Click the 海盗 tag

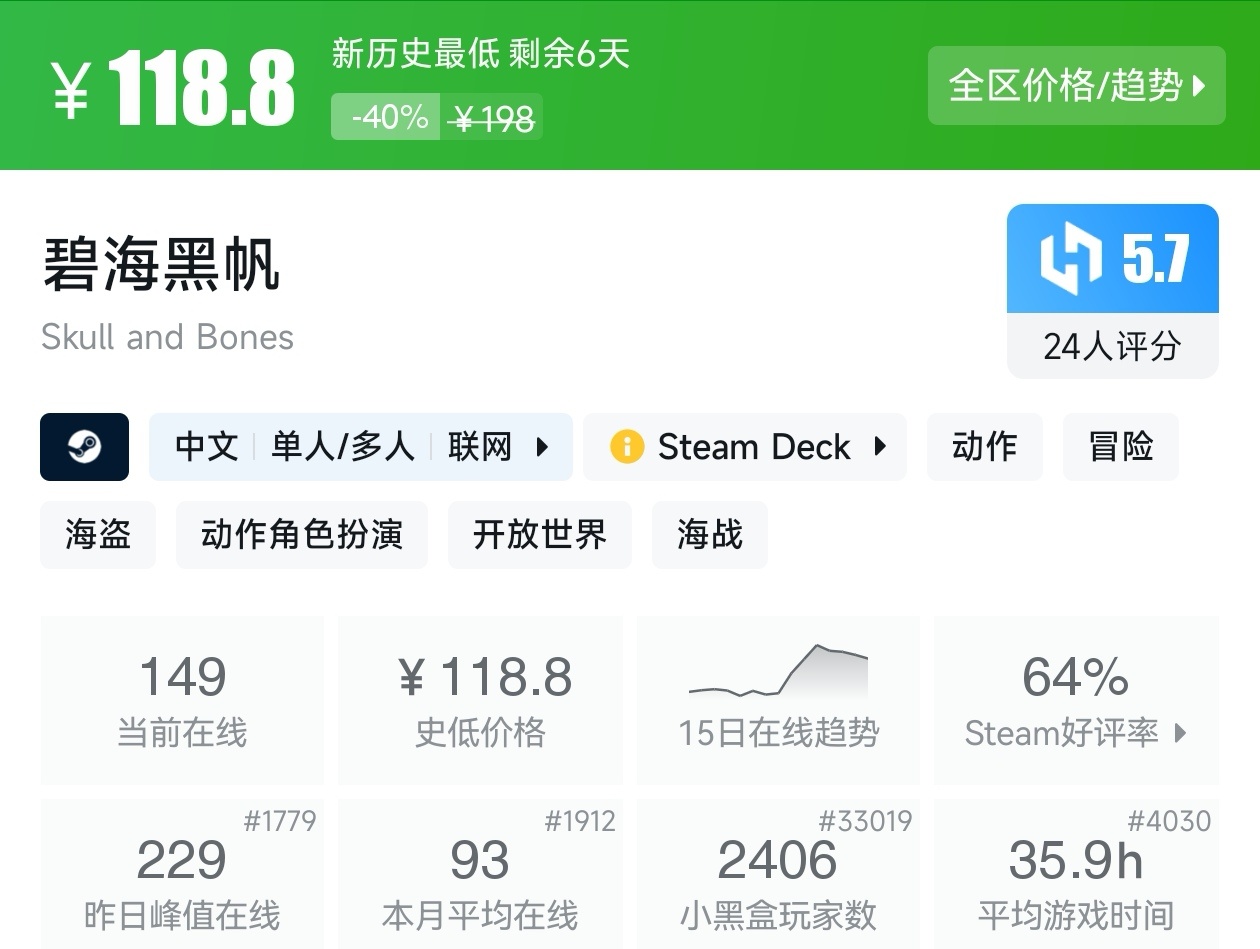coord(97,535)
